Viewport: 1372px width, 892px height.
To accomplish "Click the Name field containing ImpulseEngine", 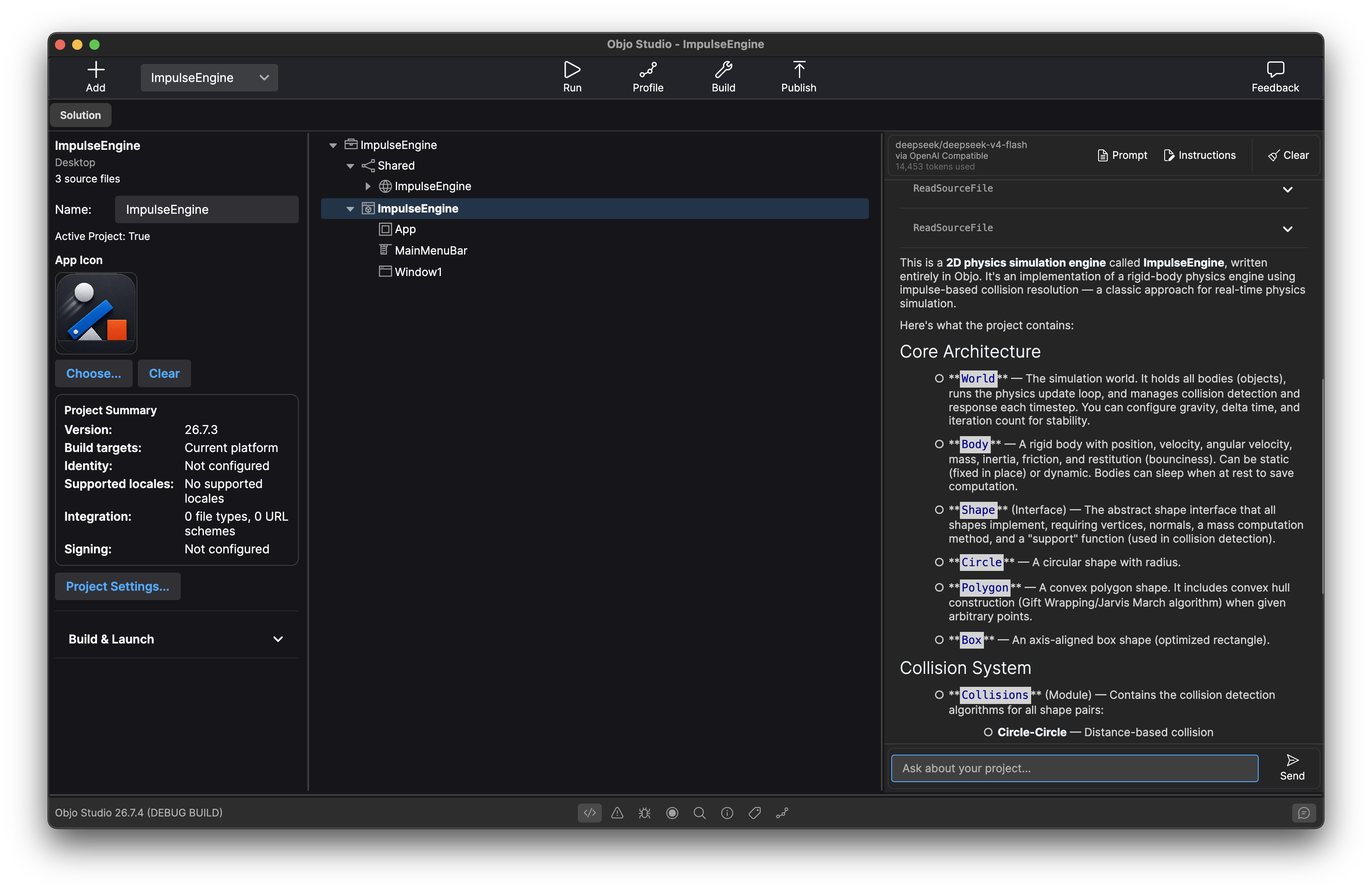I will click(206, 209).
